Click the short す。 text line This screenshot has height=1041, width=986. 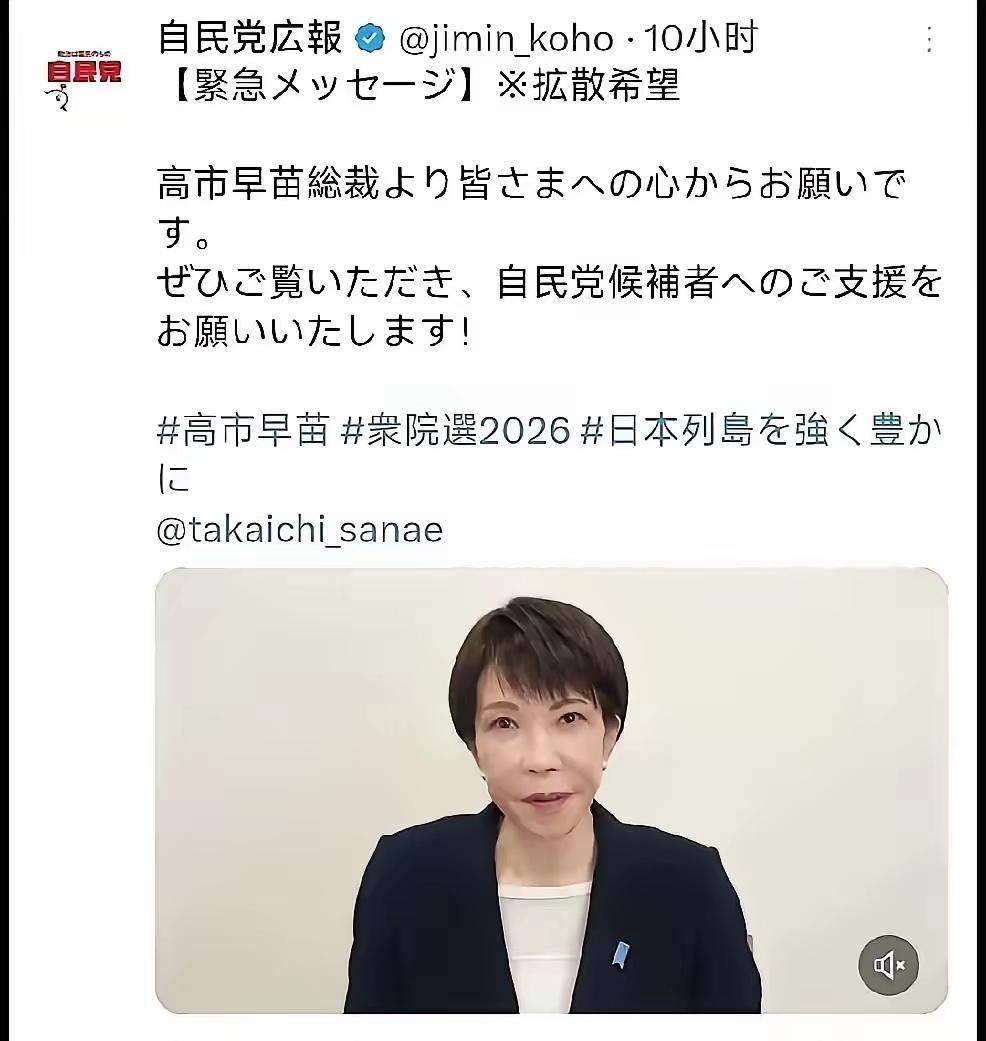[184, 233]
